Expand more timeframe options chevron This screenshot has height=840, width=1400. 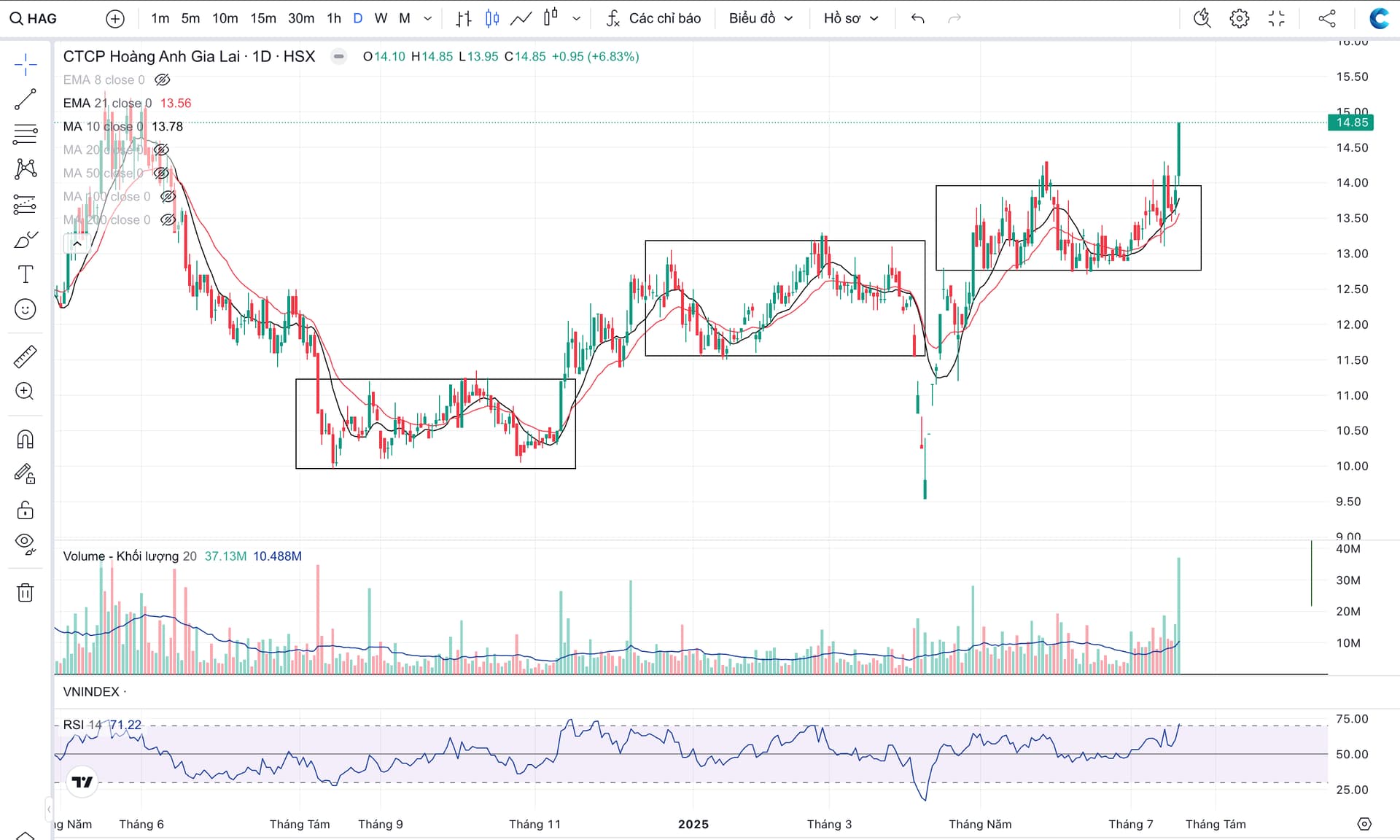point(428,18)
